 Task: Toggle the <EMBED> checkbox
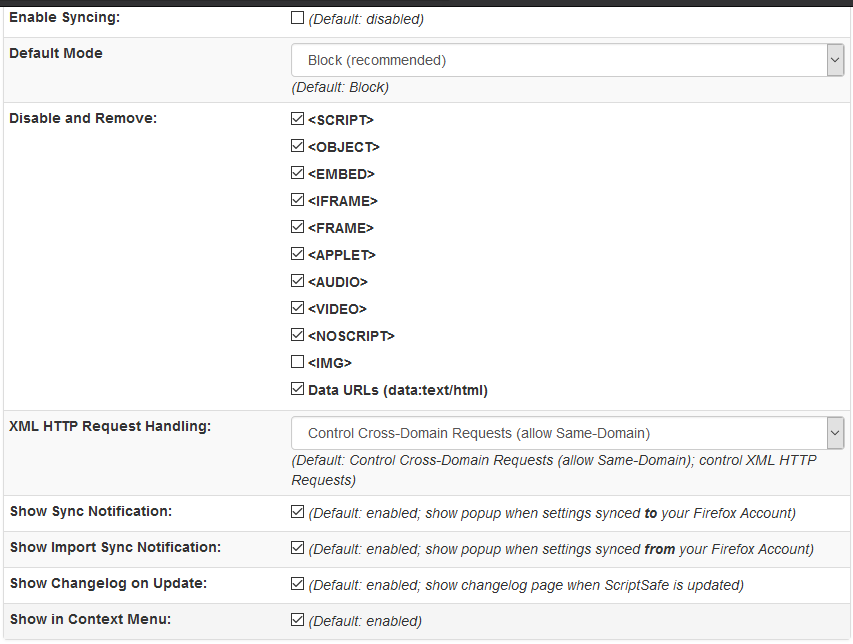coord(297,173)
